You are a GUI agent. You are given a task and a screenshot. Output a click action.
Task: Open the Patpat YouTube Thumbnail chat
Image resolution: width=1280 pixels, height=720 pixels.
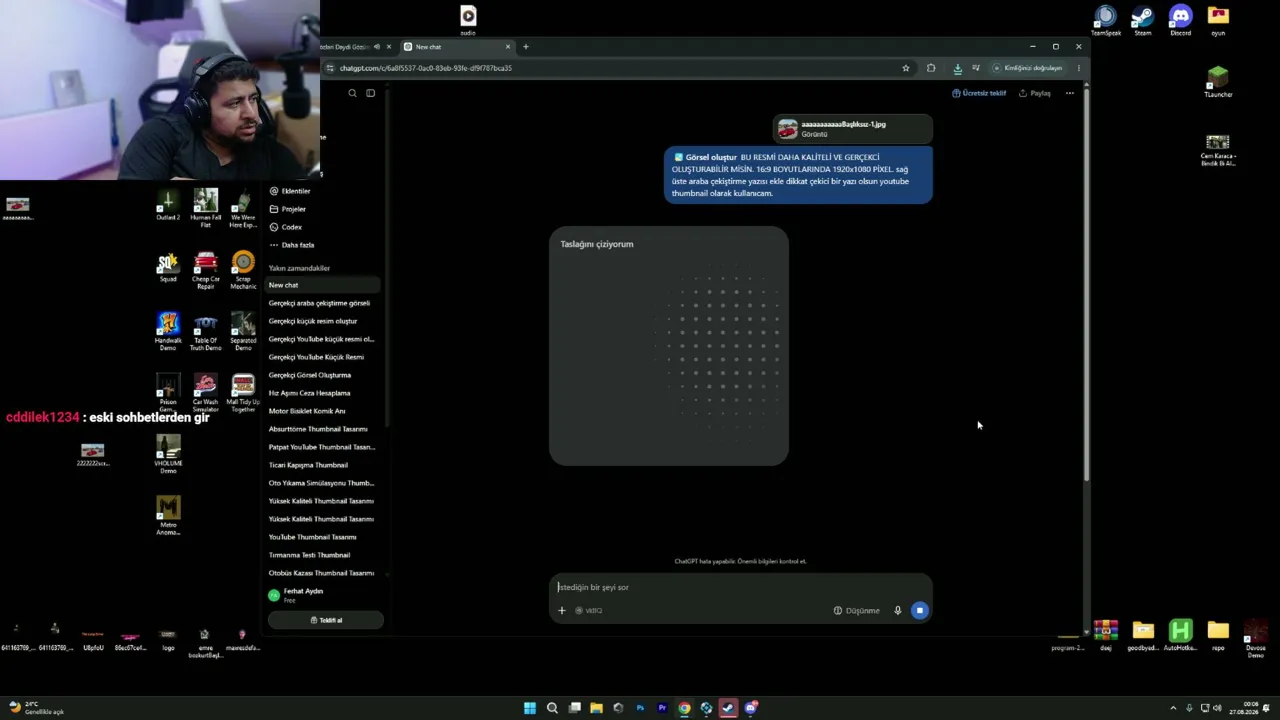(x=322, y=447)
